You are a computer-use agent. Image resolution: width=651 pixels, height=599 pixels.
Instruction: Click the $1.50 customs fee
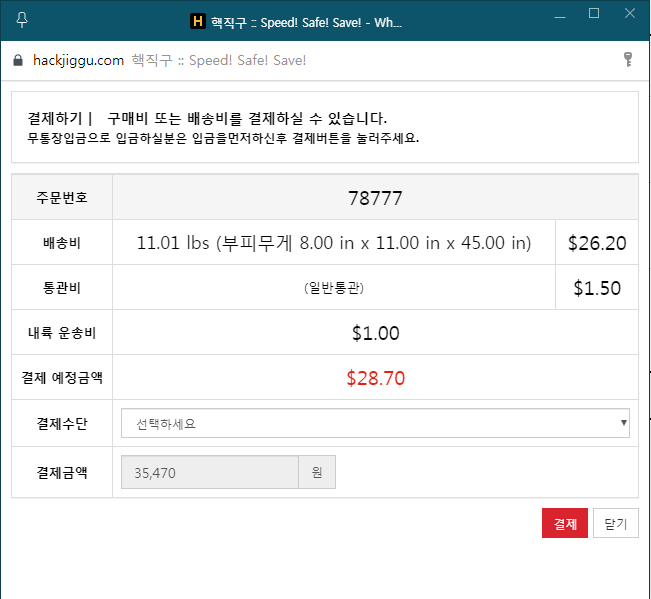pyautogui.click(x=596, y=288)
